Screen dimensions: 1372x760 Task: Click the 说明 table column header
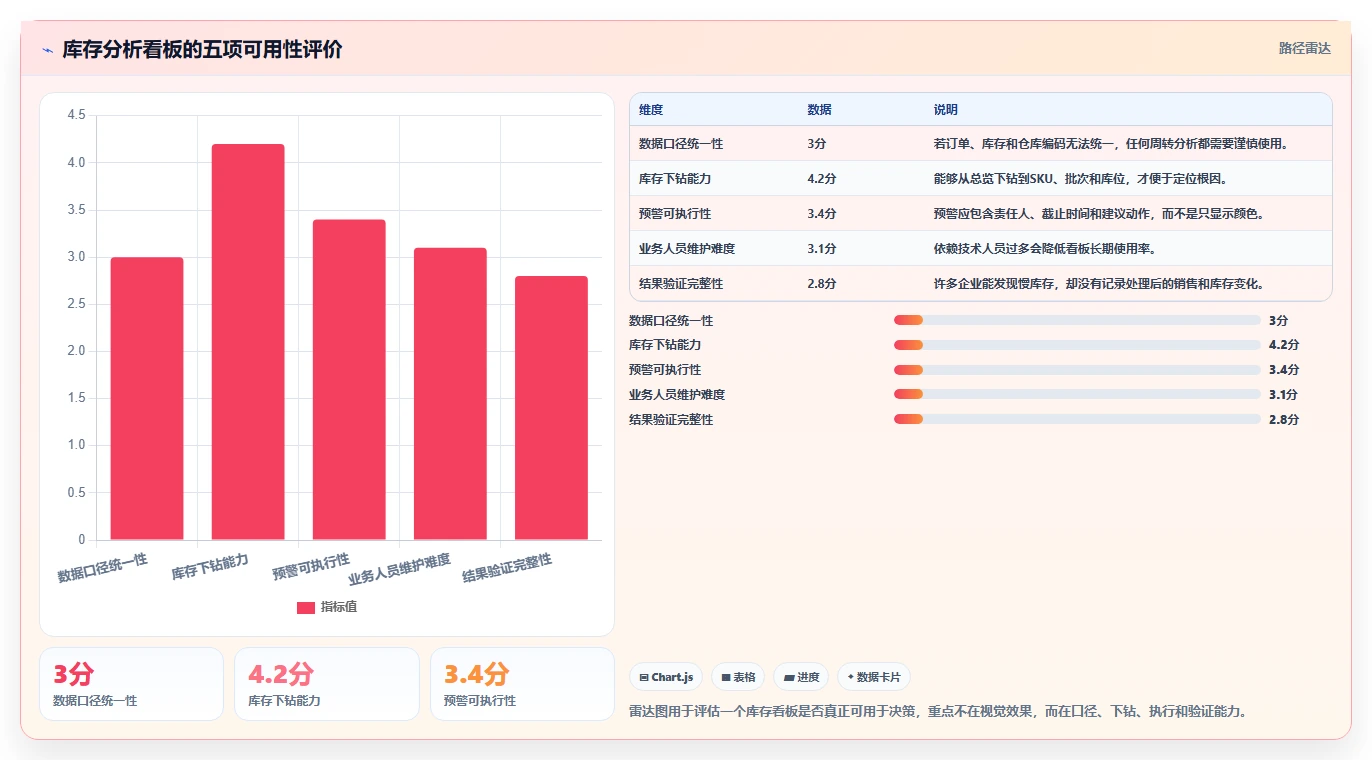pos(946,110)
